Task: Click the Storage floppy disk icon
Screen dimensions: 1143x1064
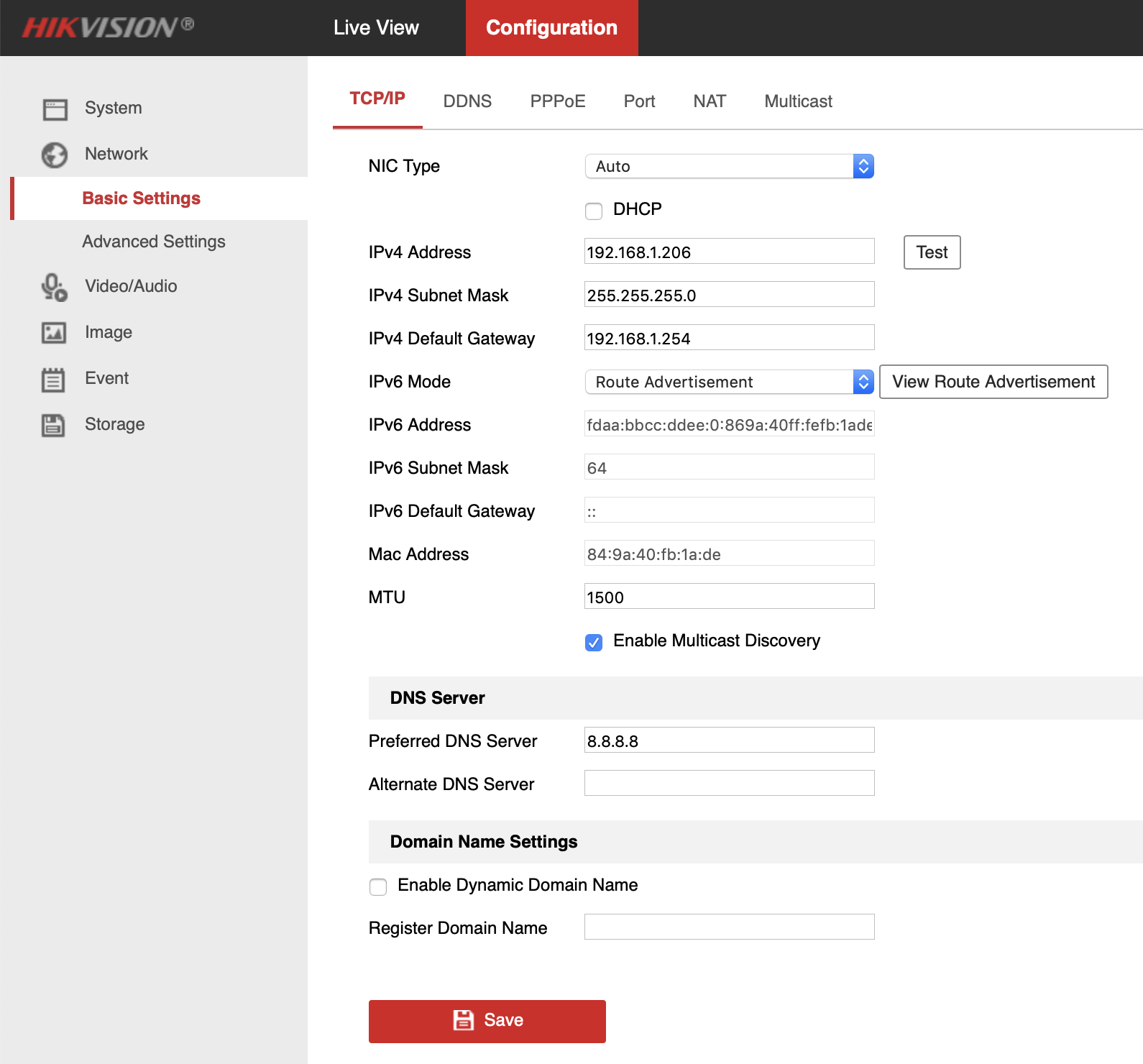Action: pos(55,425)
